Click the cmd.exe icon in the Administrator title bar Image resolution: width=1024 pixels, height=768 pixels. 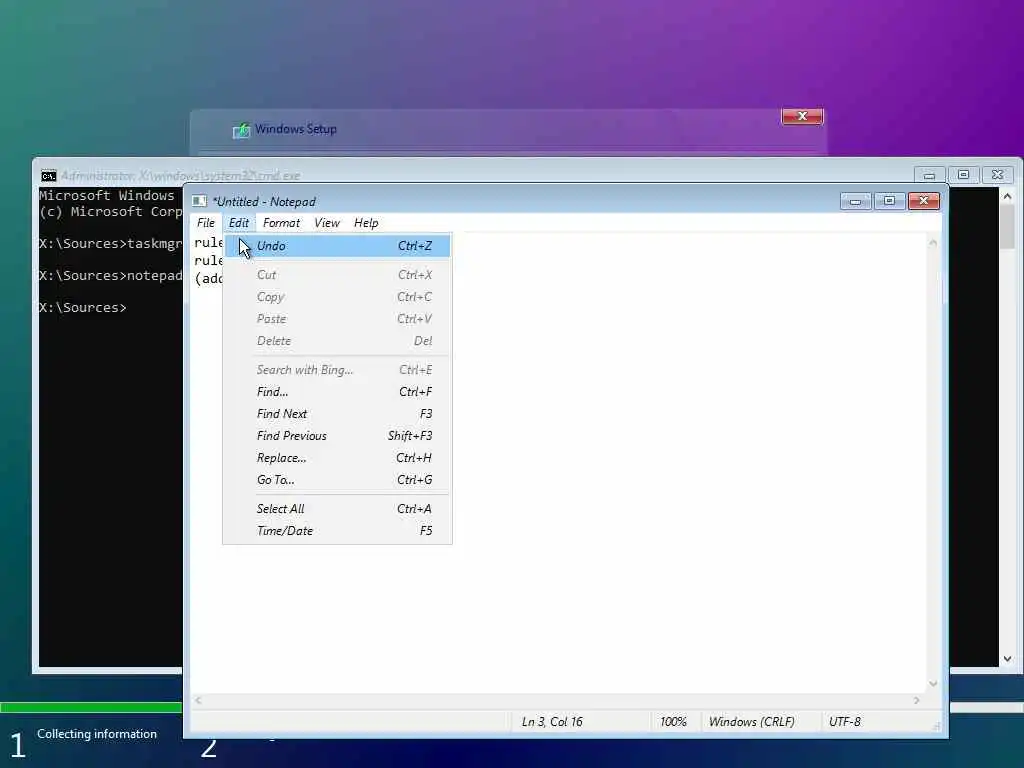[x=48, y=176]
